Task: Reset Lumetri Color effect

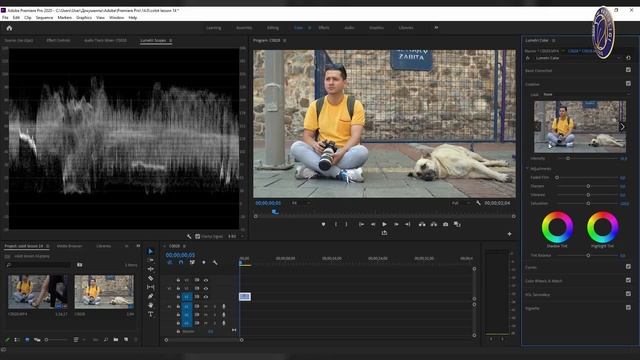Action: click(628, 58)
